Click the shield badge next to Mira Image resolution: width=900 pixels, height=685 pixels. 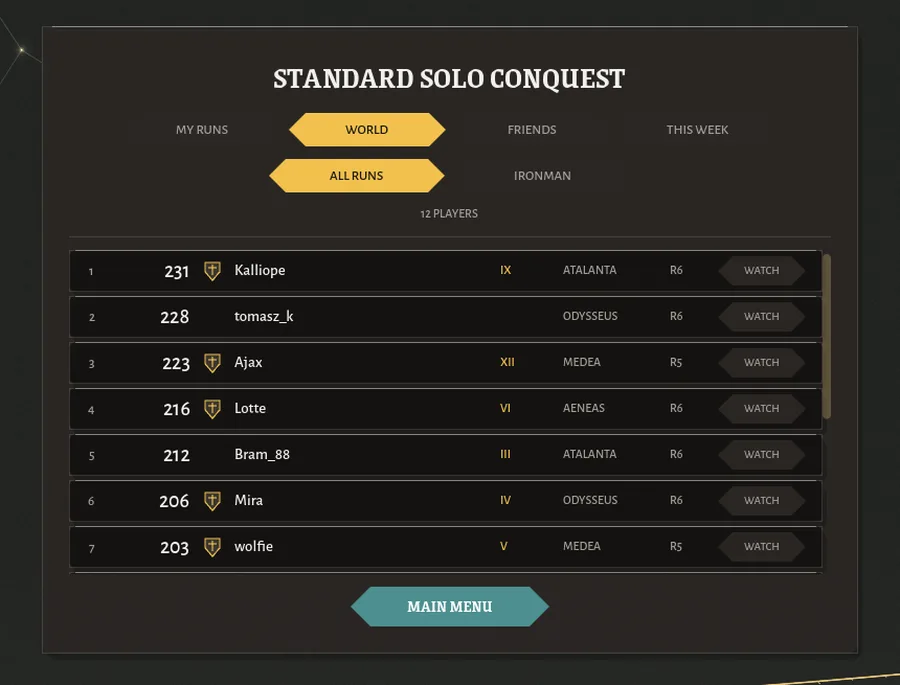(212, 500)
